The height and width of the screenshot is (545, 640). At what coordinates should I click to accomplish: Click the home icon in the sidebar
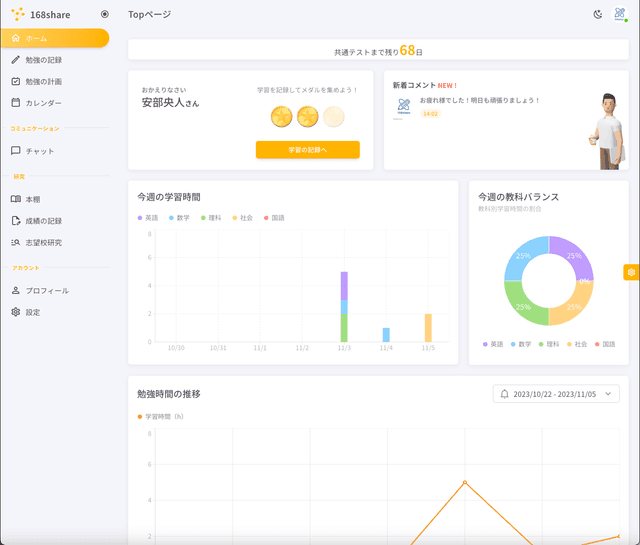(16, 38)
